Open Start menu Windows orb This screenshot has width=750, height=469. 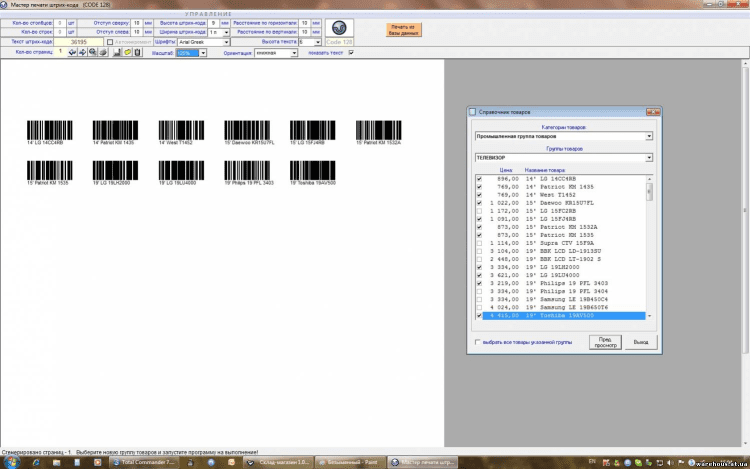click(11, 462)
